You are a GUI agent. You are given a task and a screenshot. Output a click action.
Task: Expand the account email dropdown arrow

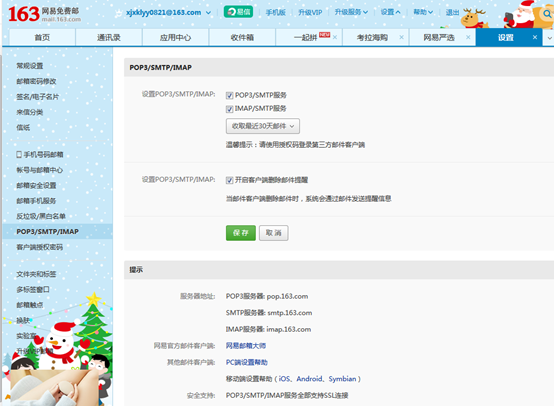(208, 13)
